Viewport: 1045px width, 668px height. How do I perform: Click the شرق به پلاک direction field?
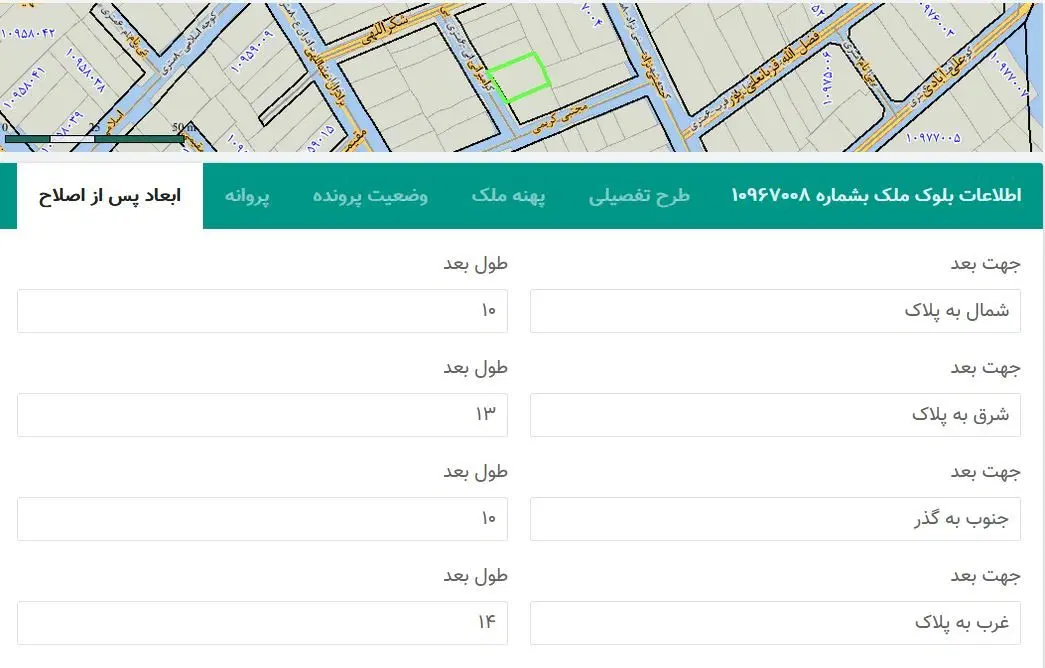tap(775, 415)
